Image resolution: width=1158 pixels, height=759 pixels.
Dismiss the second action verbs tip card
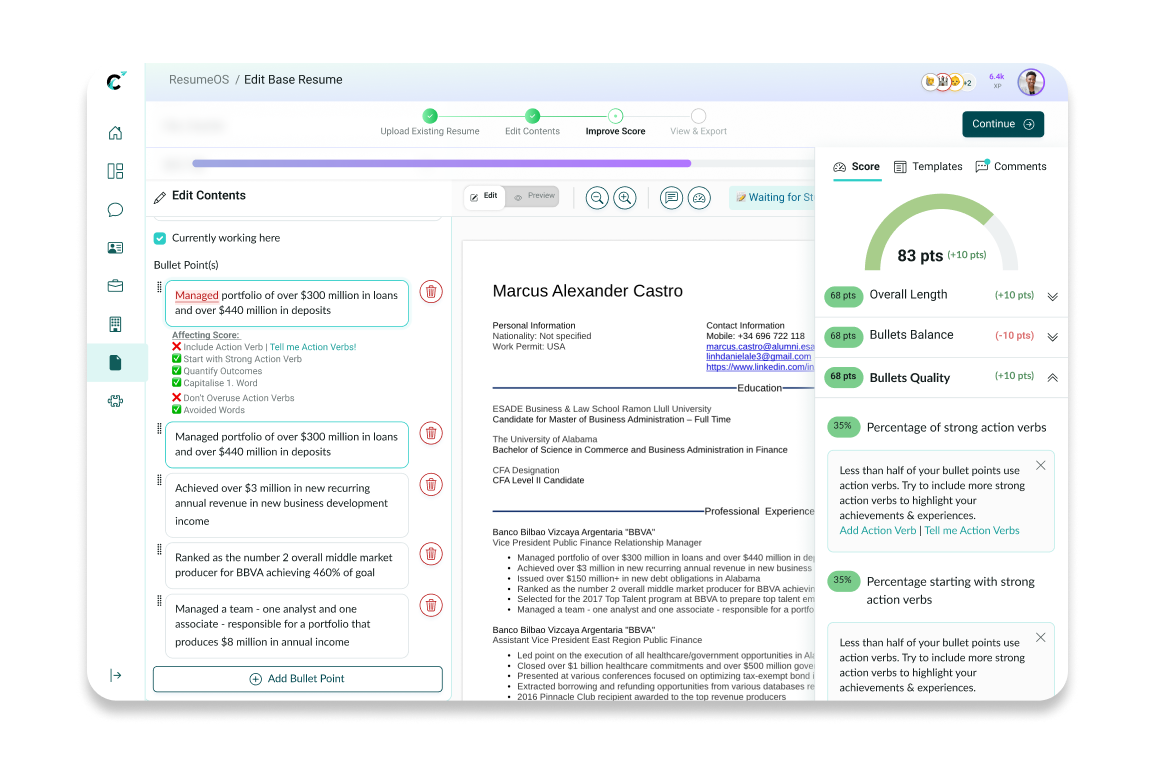point(1041,638)
